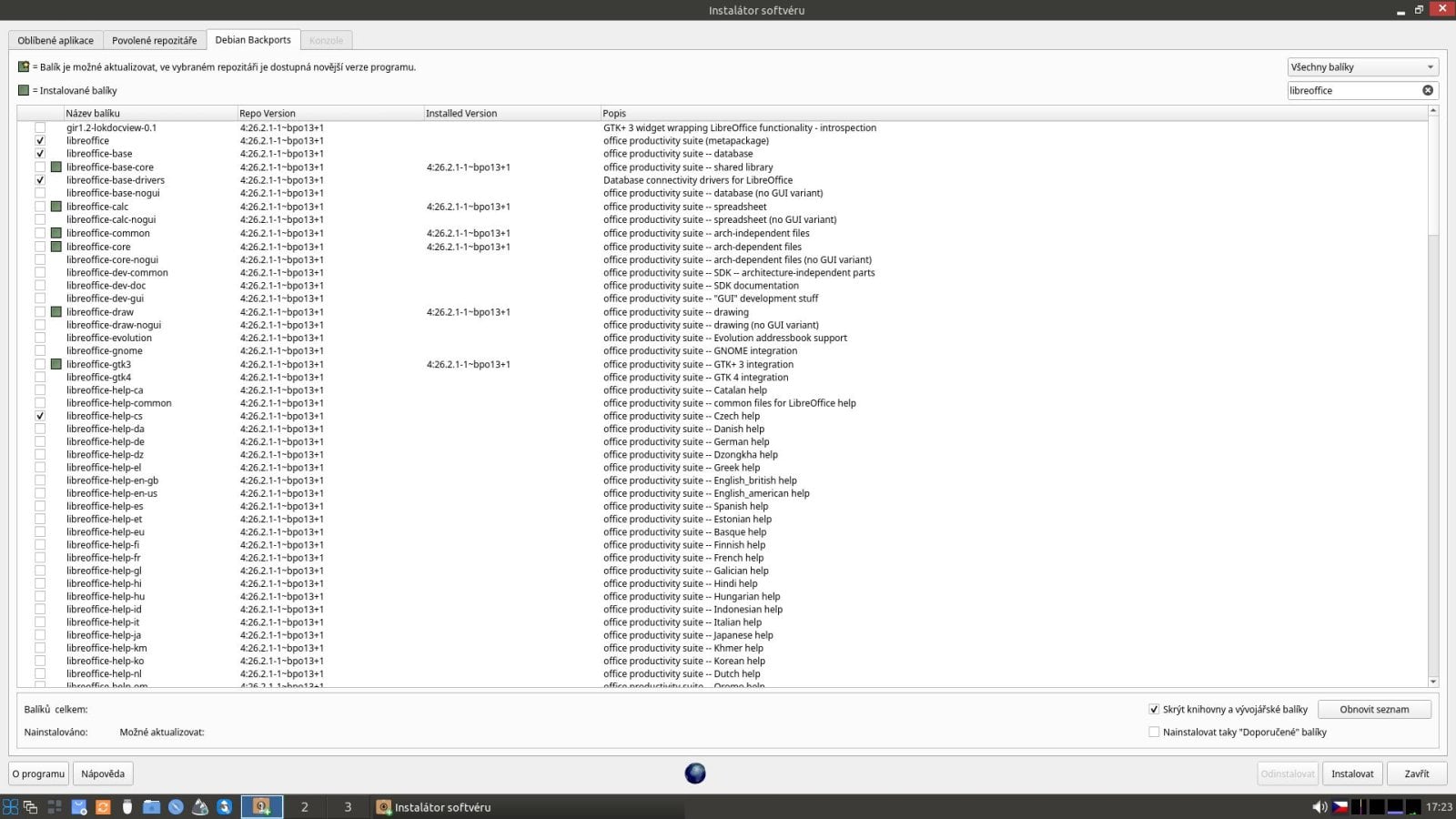This screenshot has width=1456, height=819.
Task: Click the installed packages legend icon
Action: 24,90
